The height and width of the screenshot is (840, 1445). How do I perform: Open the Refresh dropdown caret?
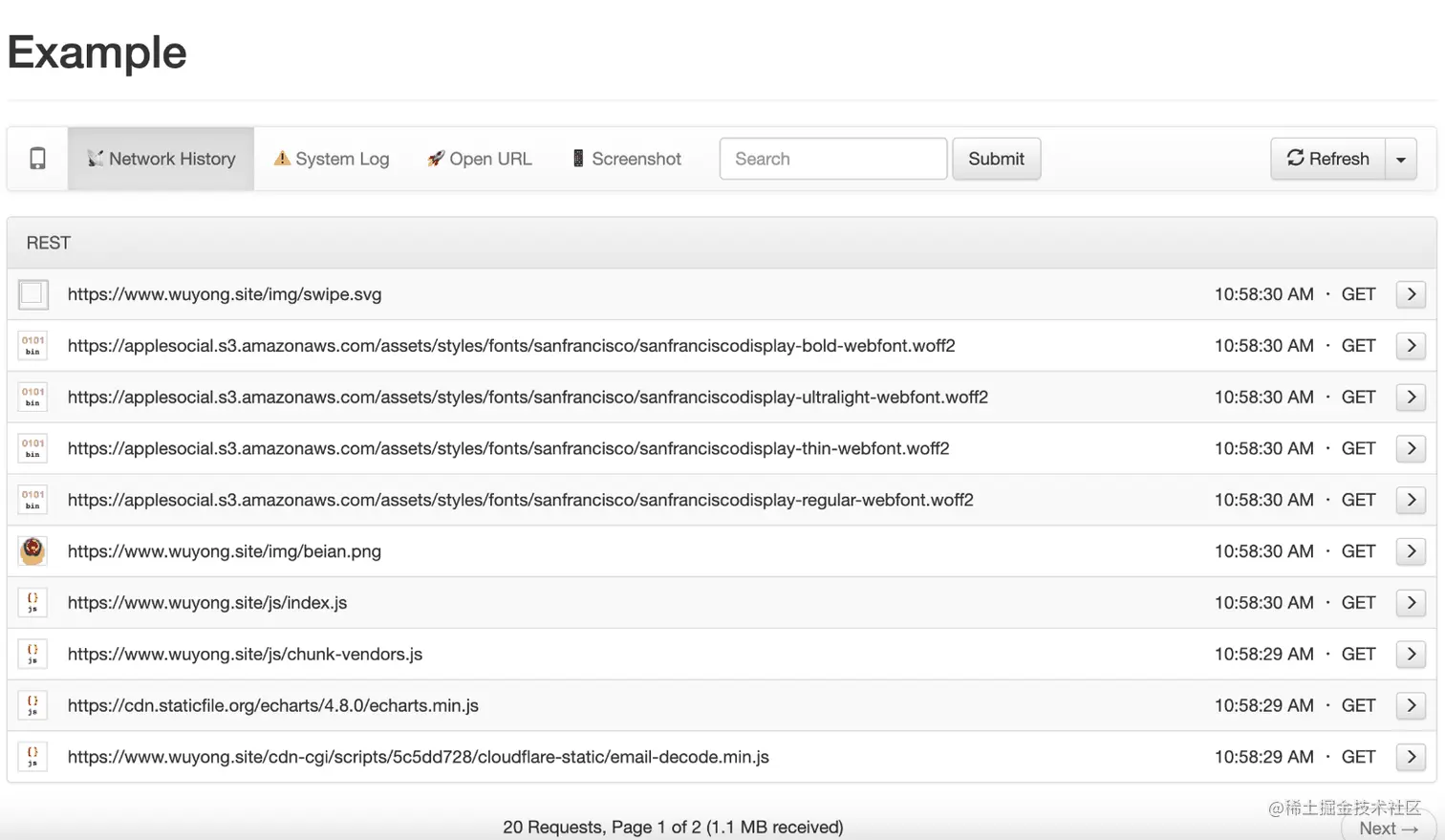pos(1401,159)
